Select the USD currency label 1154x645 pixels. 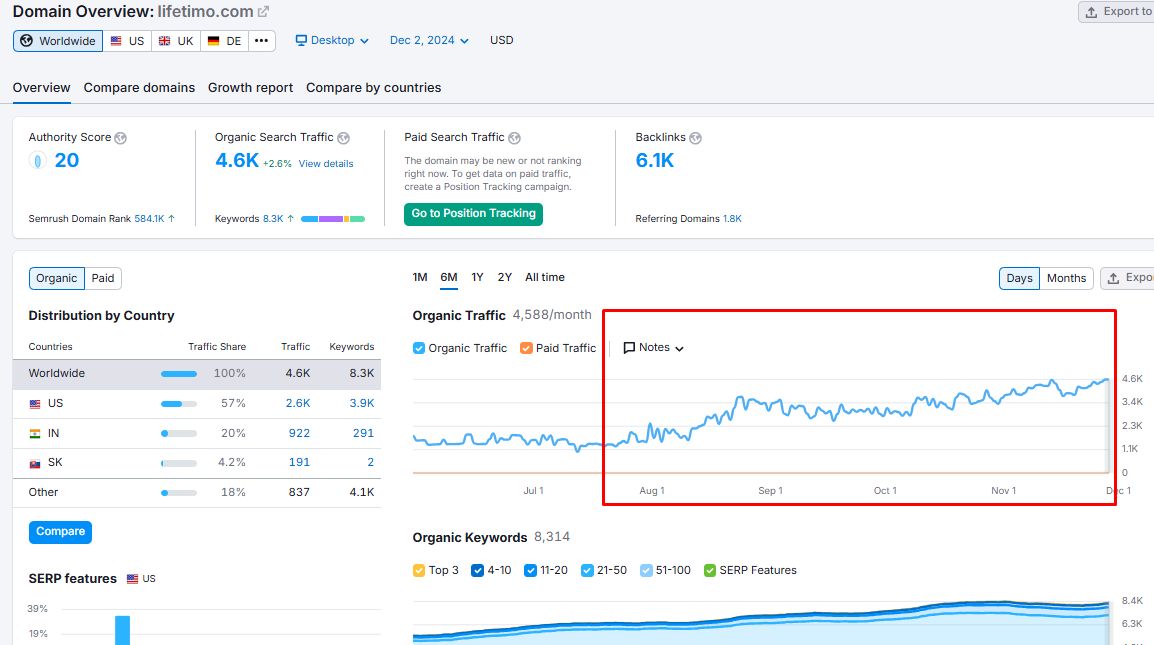[502, 40]
